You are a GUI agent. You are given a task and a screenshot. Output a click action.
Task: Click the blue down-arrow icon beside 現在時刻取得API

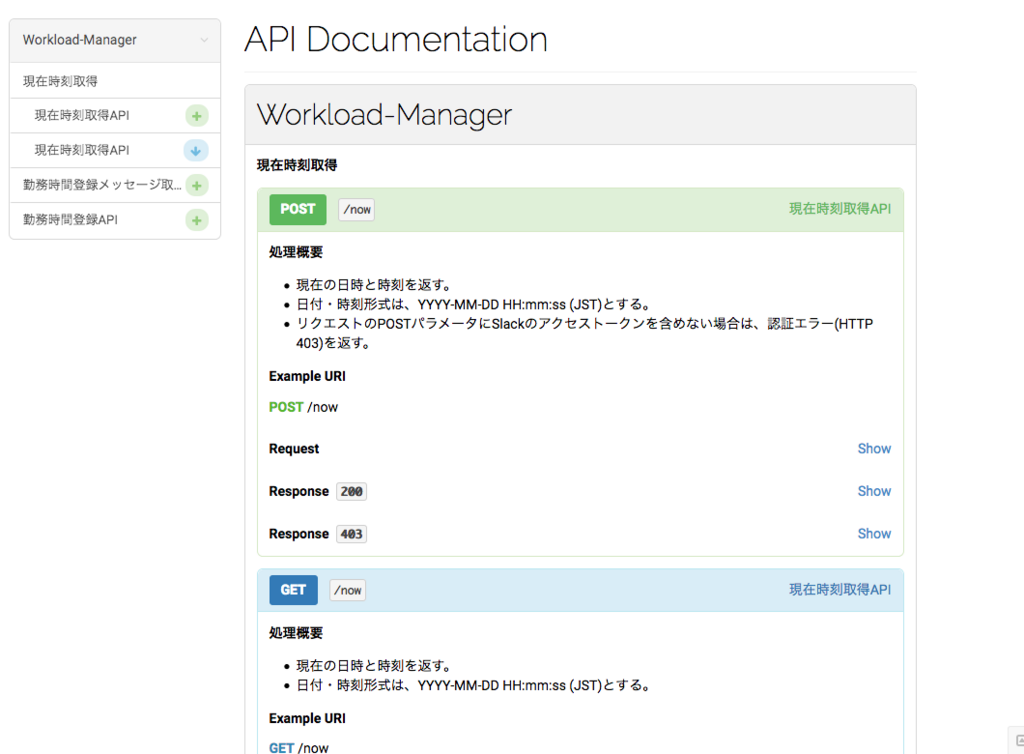click(x=196, y=151)
